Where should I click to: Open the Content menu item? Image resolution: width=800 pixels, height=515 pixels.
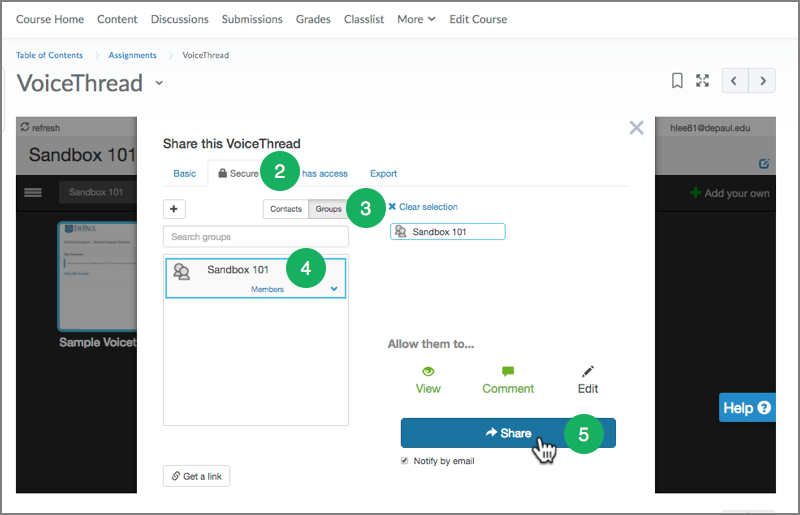pyautogui.click(x=117, y=19)
